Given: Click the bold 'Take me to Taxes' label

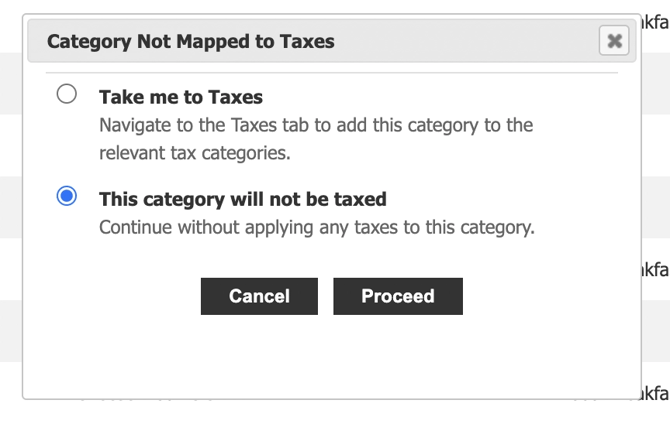Looking at the screenshot, I should click(x=181, y=97).
